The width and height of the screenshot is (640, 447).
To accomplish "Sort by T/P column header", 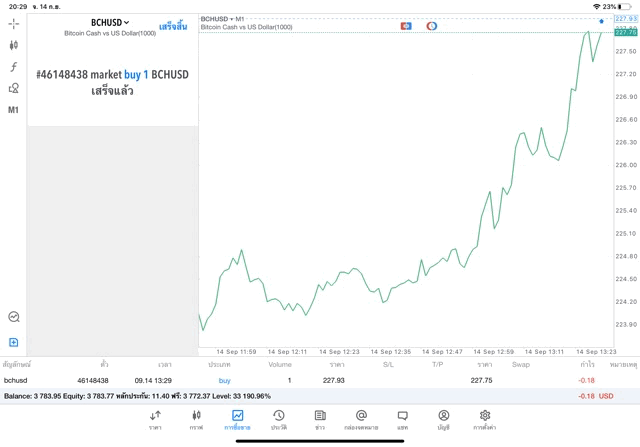I will tap(438, 365).
